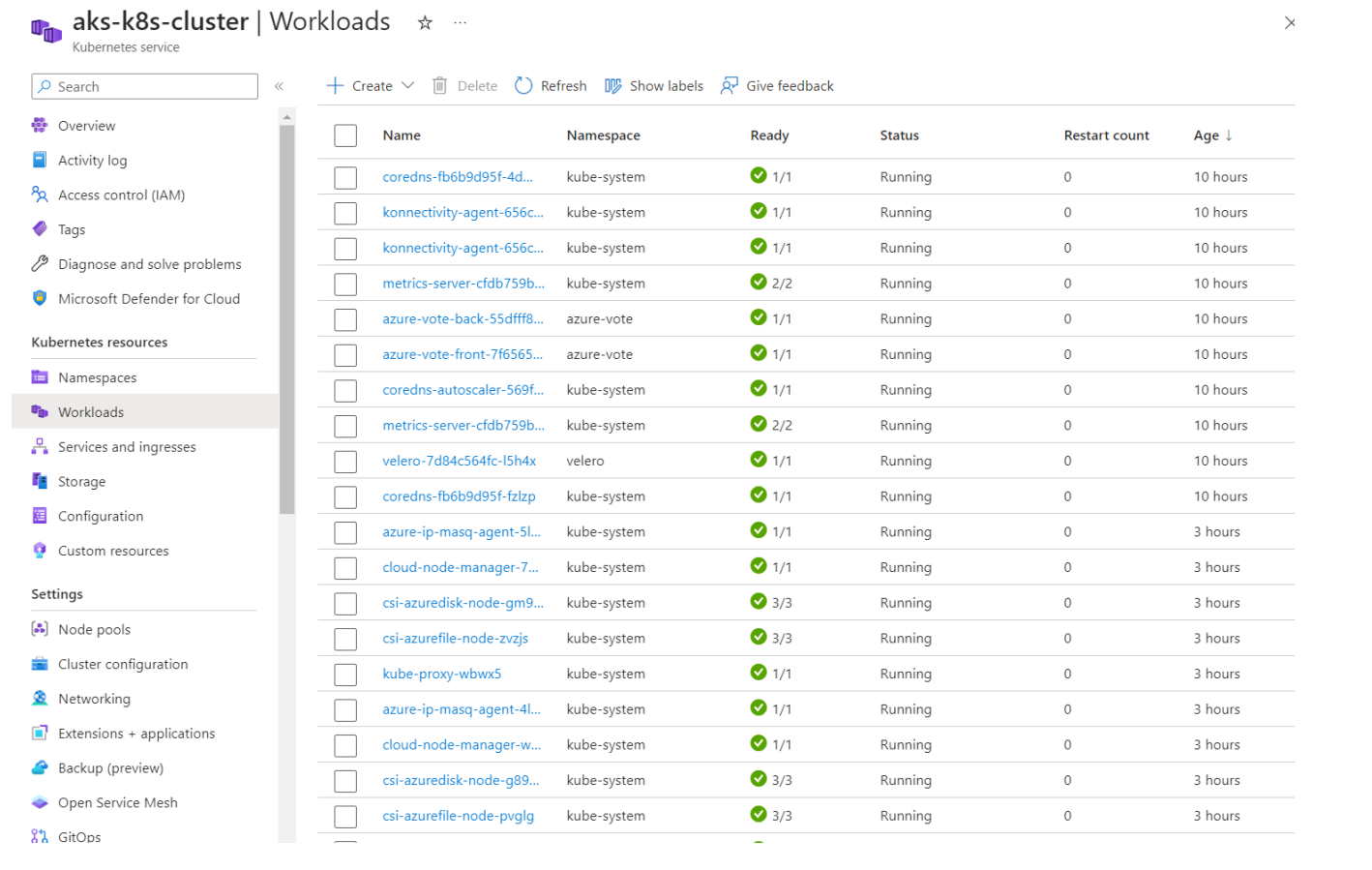Click the Give feedback icon
Image resolution: width=1372 pixels, height=870 pixels.
(730, 86)
